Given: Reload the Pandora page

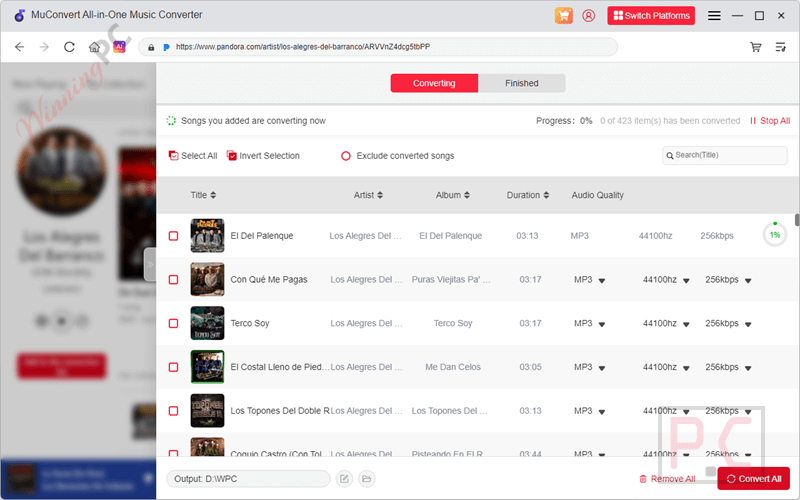Looking at the screenshot, I should (69, 47).
